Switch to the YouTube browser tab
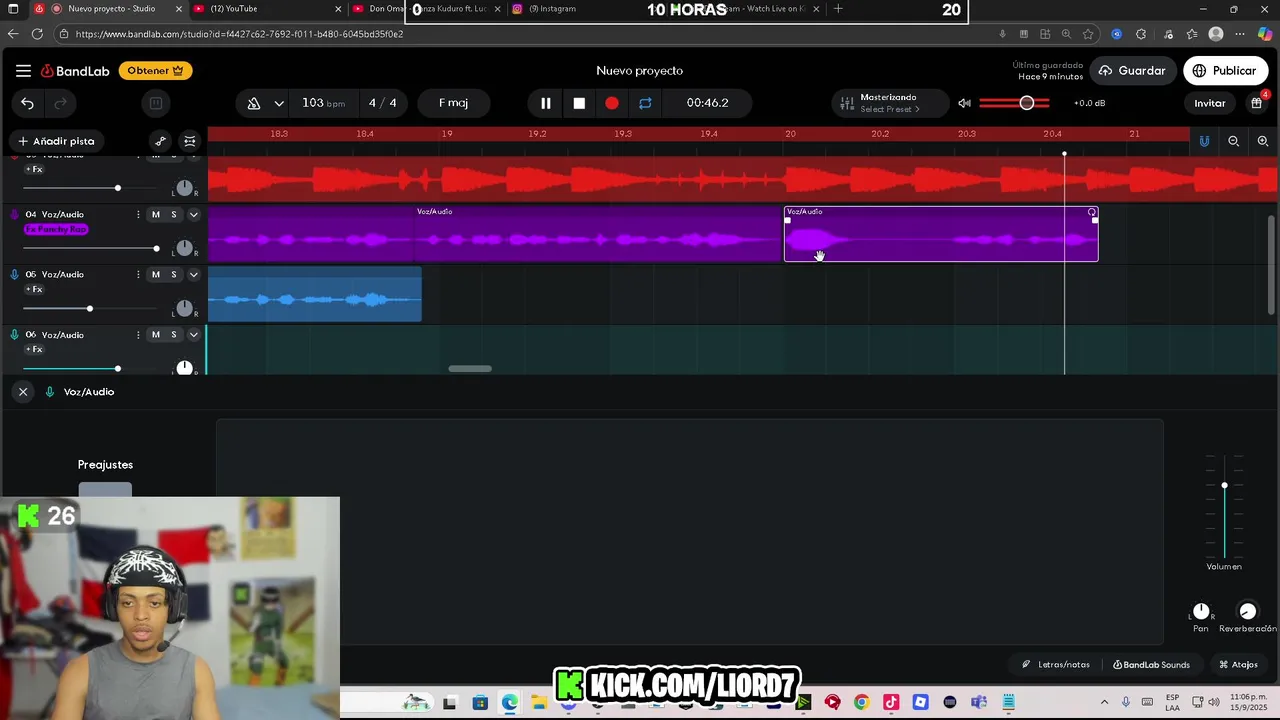 (x=265, y=9)
